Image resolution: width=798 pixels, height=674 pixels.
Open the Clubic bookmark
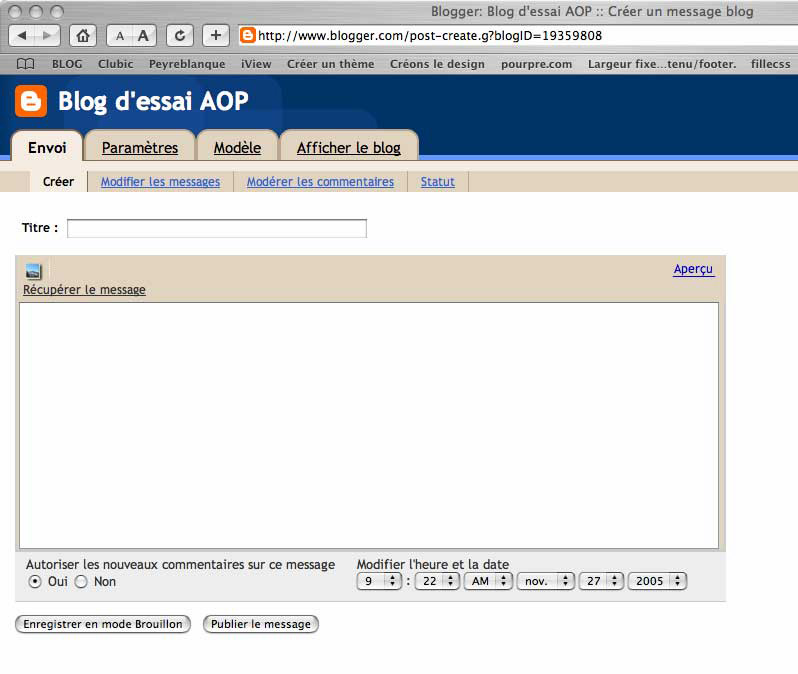click(116, 64)
